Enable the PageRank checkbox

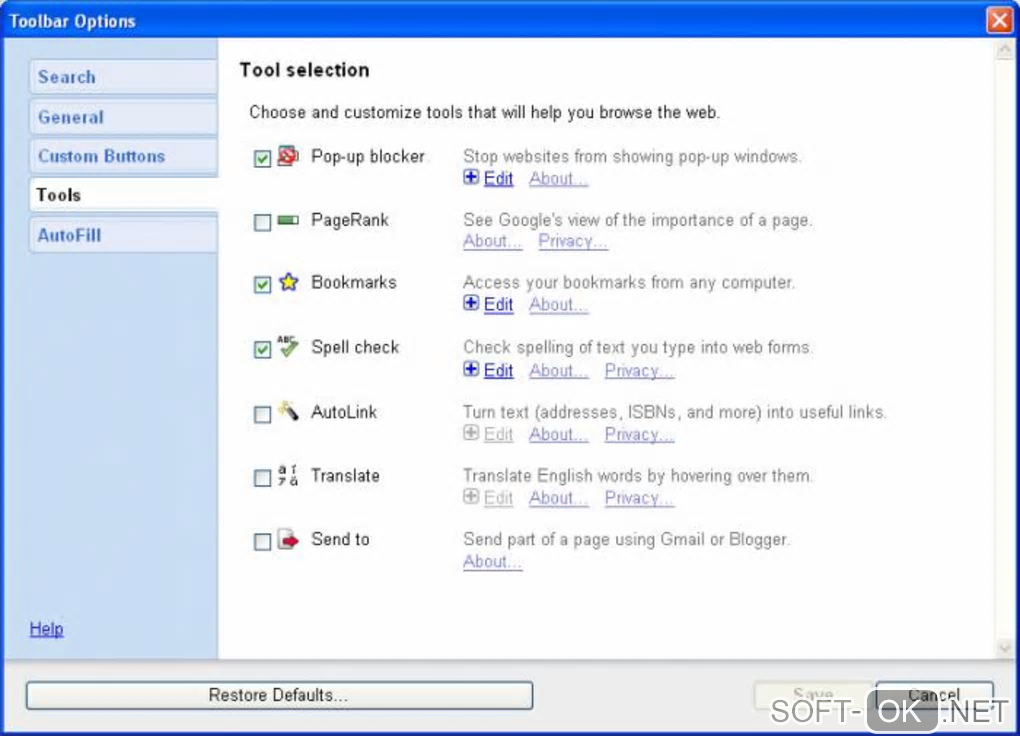click(262, 222)
